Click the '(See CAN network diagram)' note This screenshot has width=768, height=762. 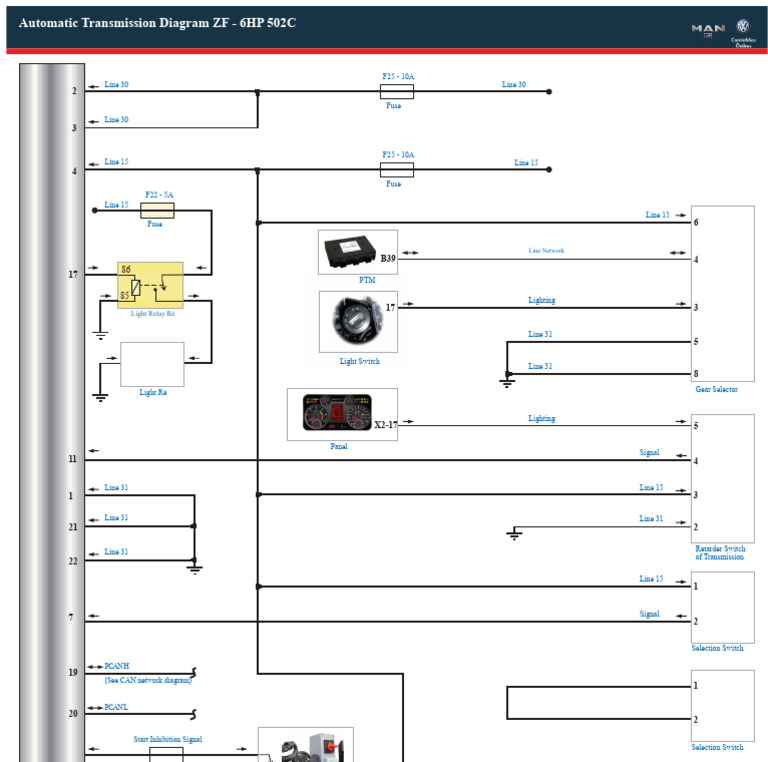[x=148, y=680]
